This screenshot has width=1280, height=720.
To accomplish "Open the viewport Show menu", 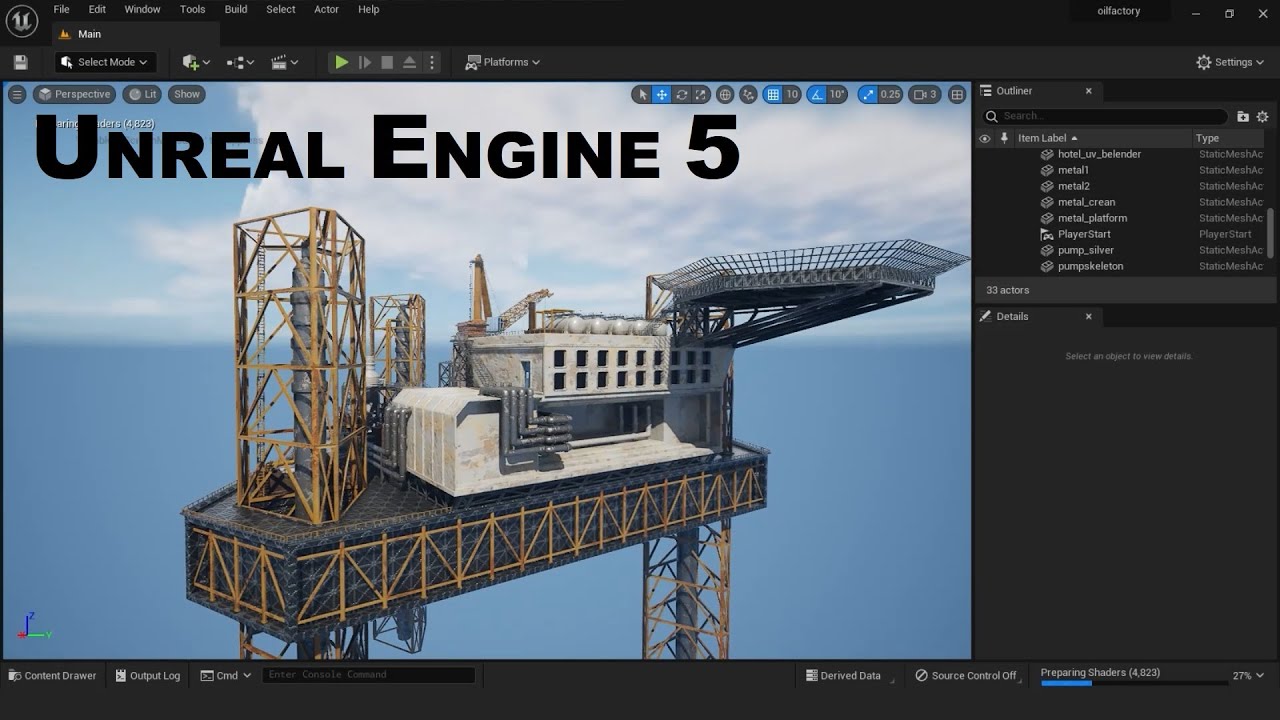I will click(x=187, y=94).
